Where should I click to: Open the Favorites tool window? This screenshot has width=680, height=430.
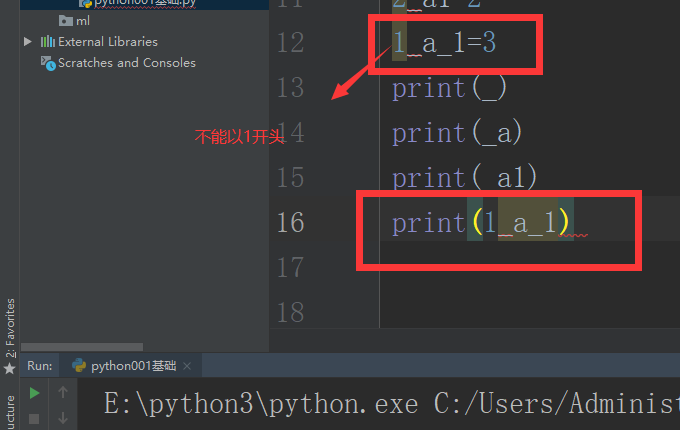tap(10, 327)
